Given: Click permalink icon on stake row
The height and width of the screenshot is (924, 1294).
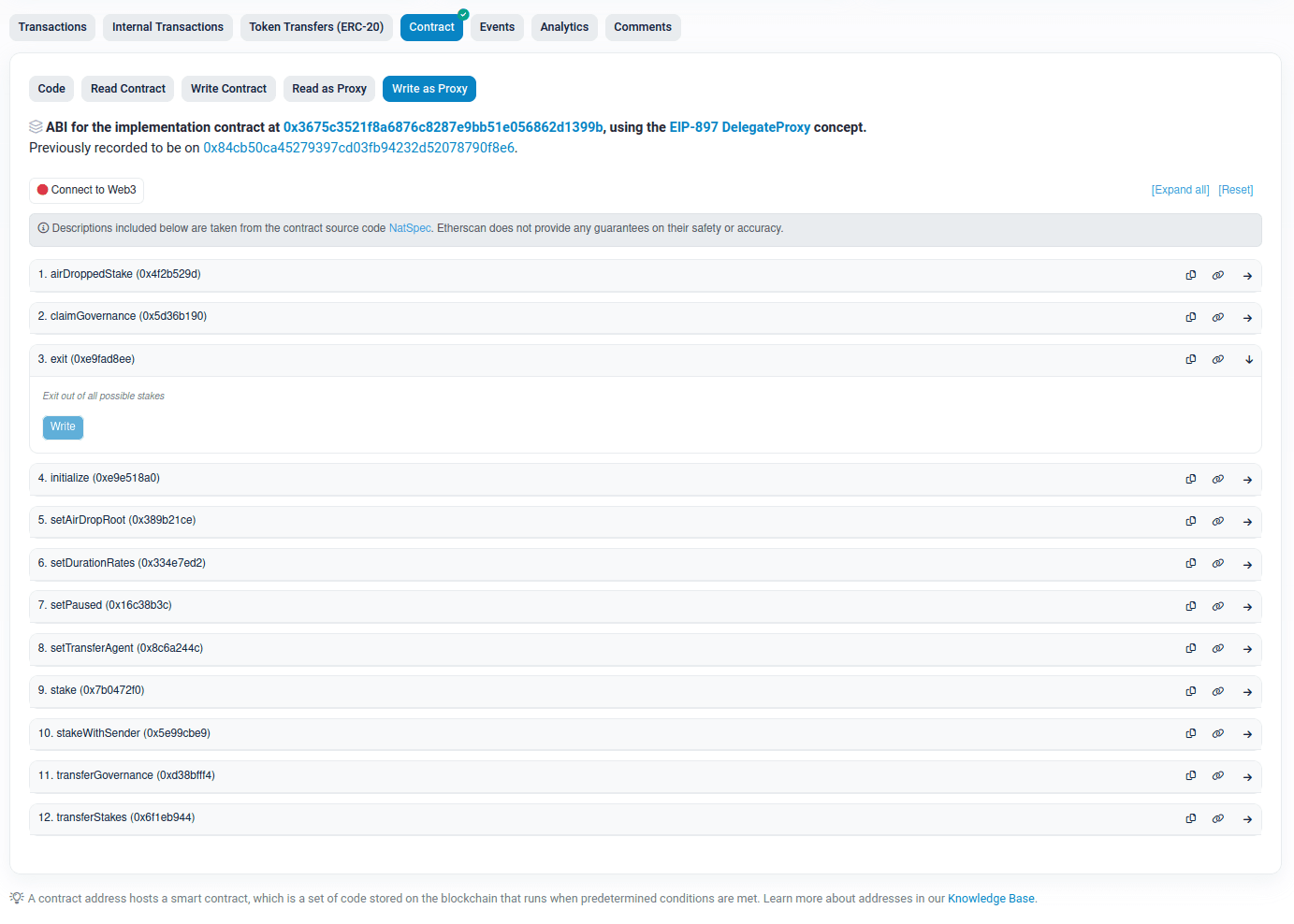Looking at the screenshot, I should click(1217, 691).
